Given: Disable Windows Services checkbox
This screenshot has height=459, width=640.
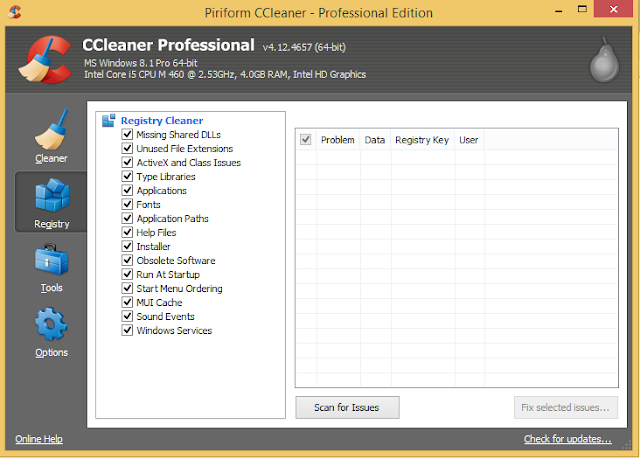Looking at the screenshot, I should point(127,330).
